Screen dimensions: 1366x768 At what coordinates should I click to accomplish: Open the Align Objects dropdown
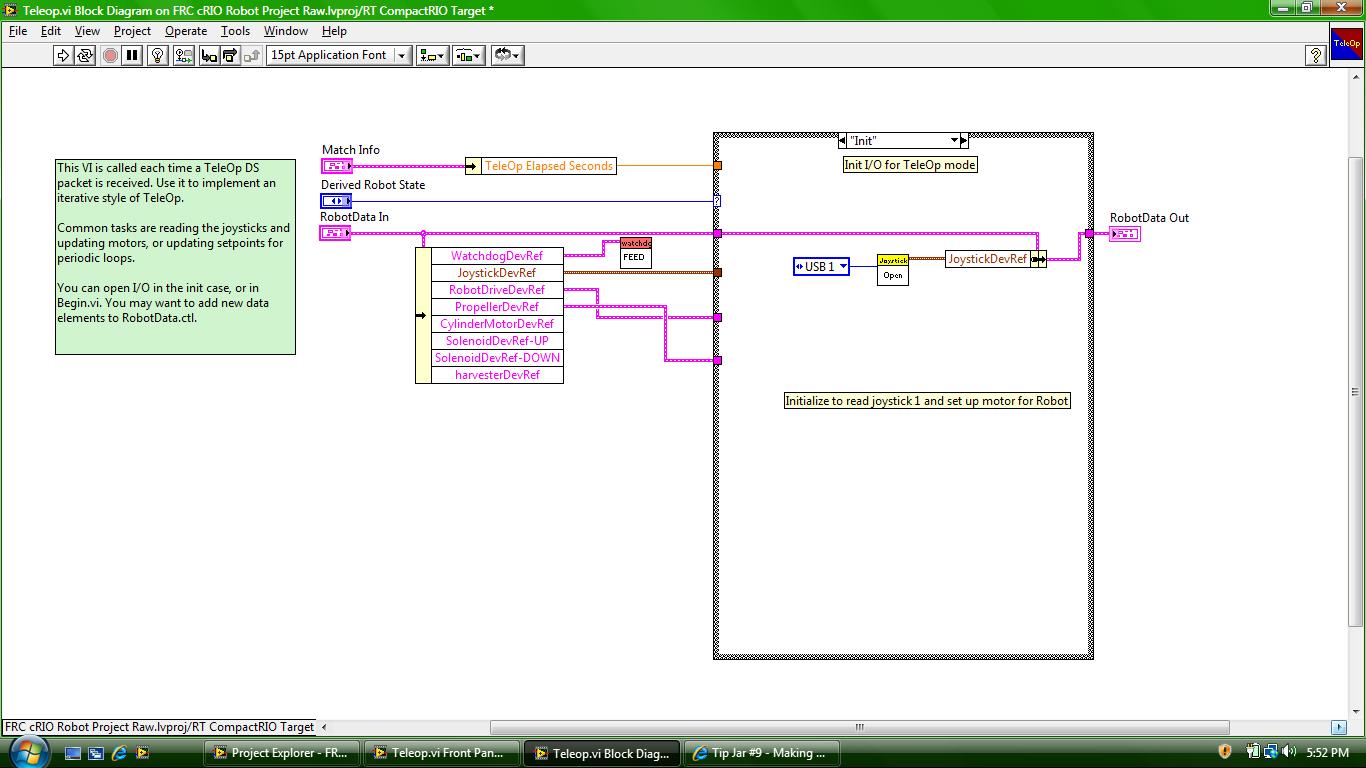click(x=433, y=56)
